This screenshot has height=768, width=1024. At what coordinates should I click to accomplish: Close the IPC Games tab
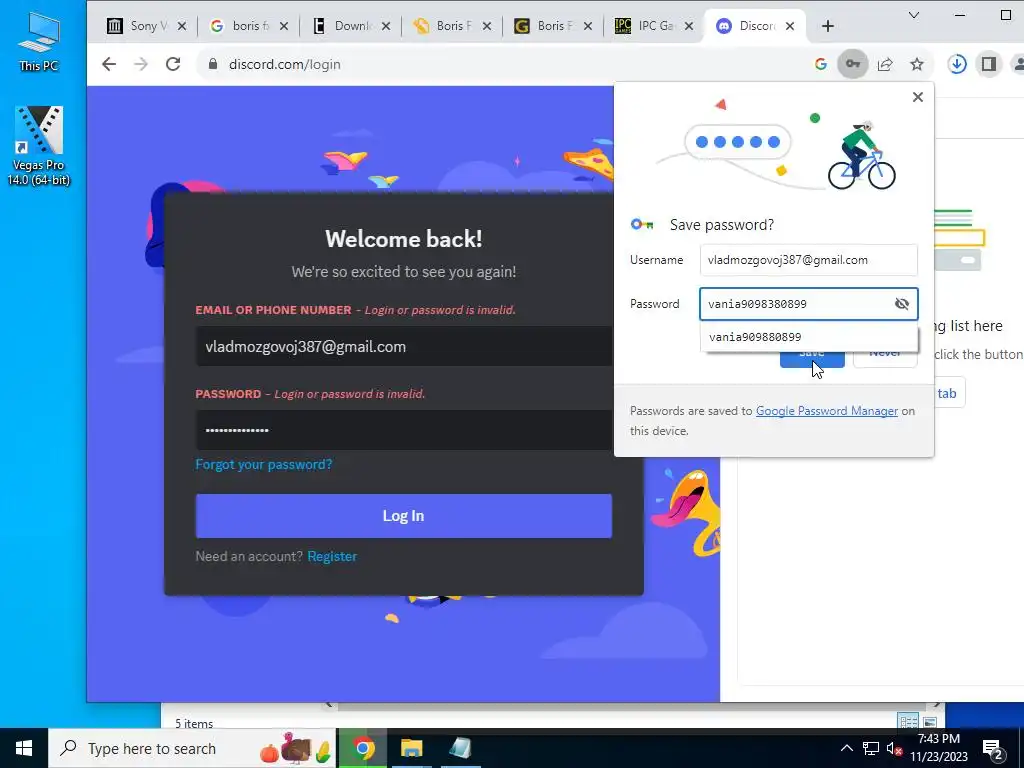click(x=689, y=26)
